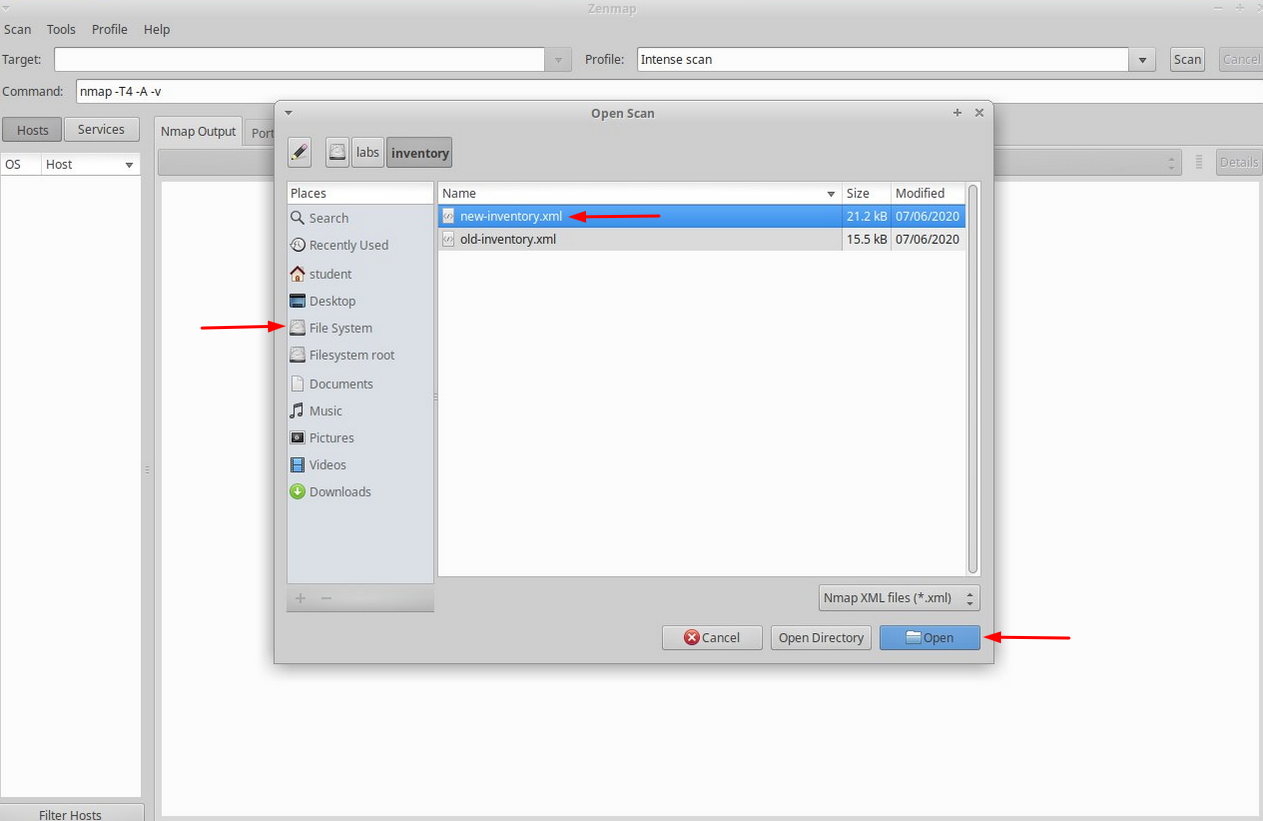This screenshot has height=821, width=1263.
Task: Open the Nmap XML files filter dropdown
Action: (x=898, y=598)
